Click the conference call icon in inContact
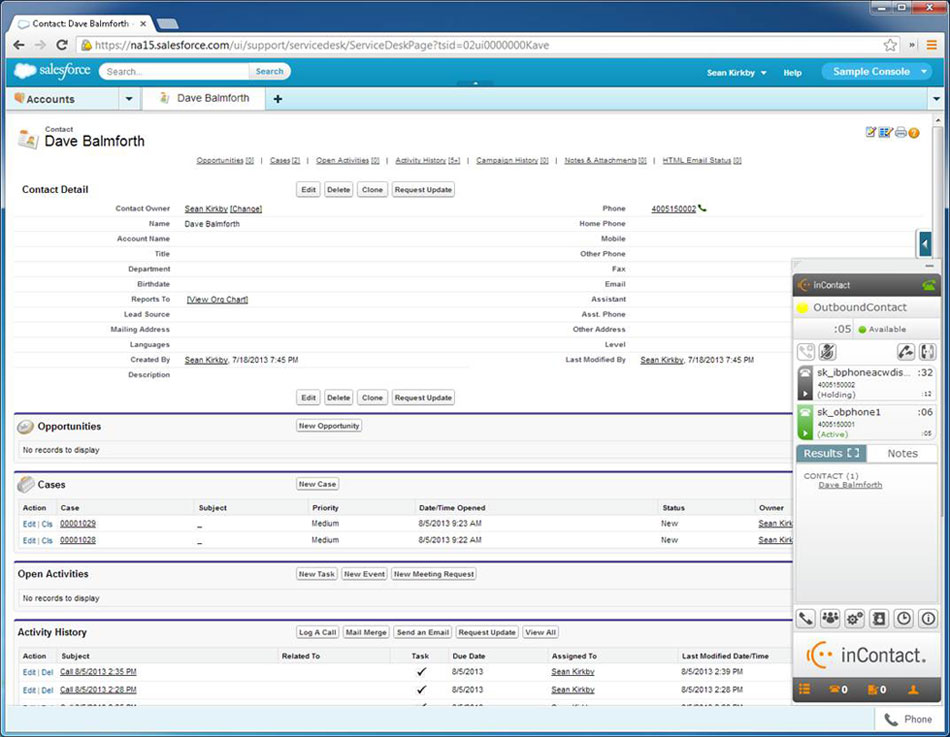This screenshot has width=950, height=737. tap(927, 352)
